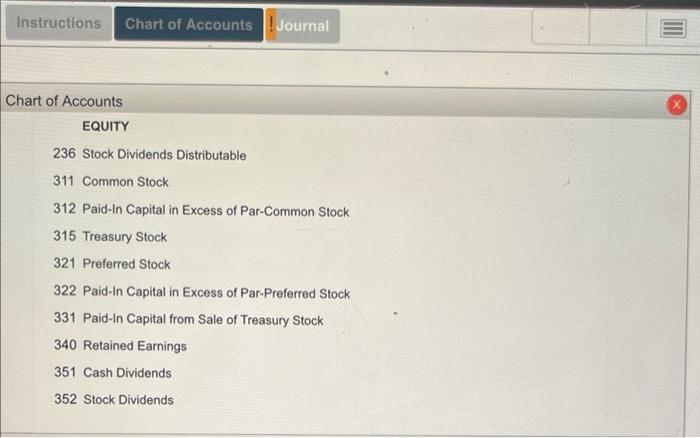Click account 340 Retained Earnings

click(x=120, y=346)
